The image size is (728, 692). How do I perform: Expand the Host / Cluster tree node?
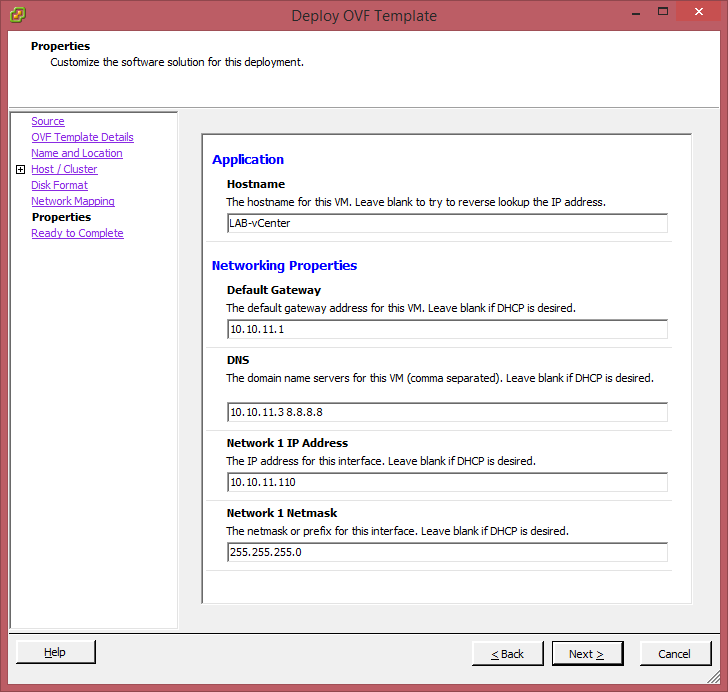point(20,170)
